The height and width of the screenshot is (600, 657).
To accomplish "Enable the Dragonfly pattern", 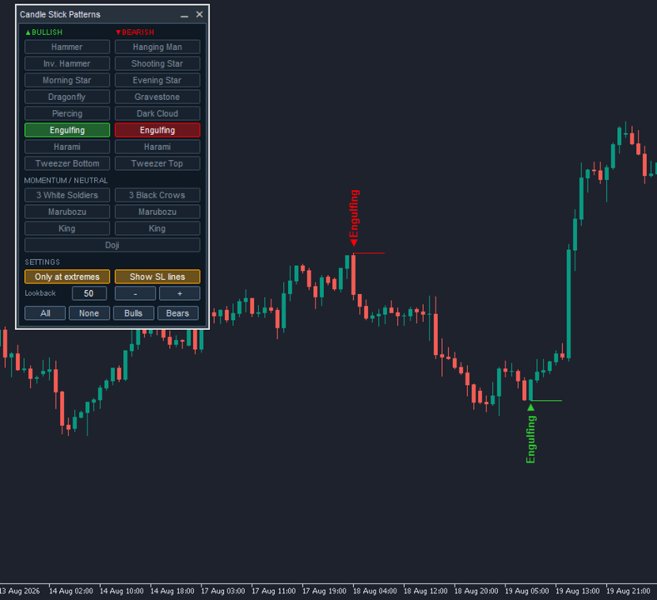I will [67, 97].
